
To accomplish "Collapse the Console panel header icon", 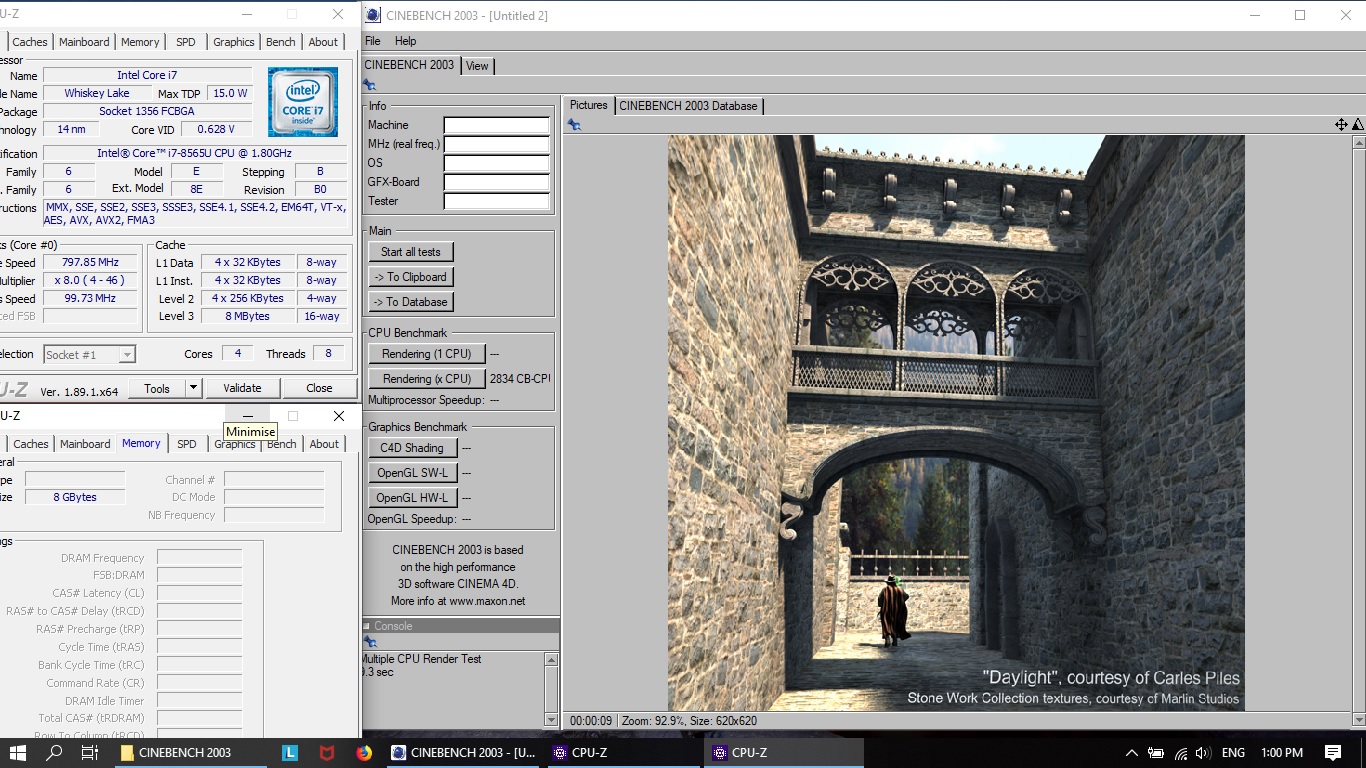I will pyautogui.click(x=367, y=626).
